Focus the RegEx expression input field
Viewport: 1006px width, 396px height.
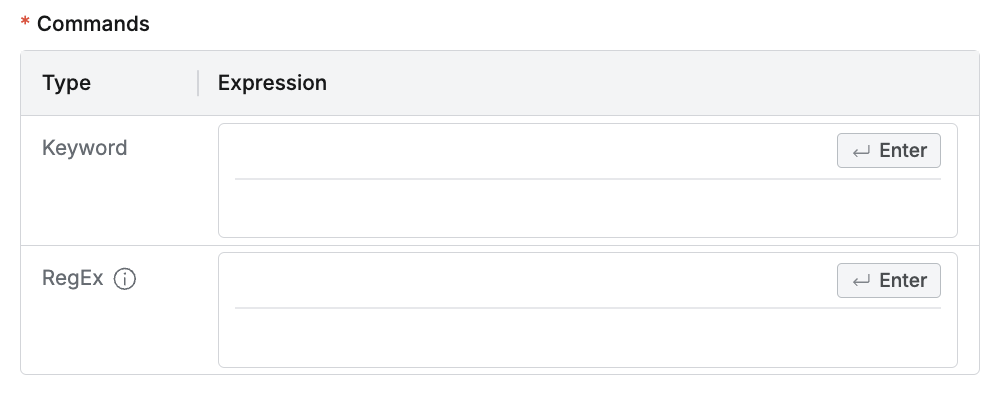pos(534,280)
